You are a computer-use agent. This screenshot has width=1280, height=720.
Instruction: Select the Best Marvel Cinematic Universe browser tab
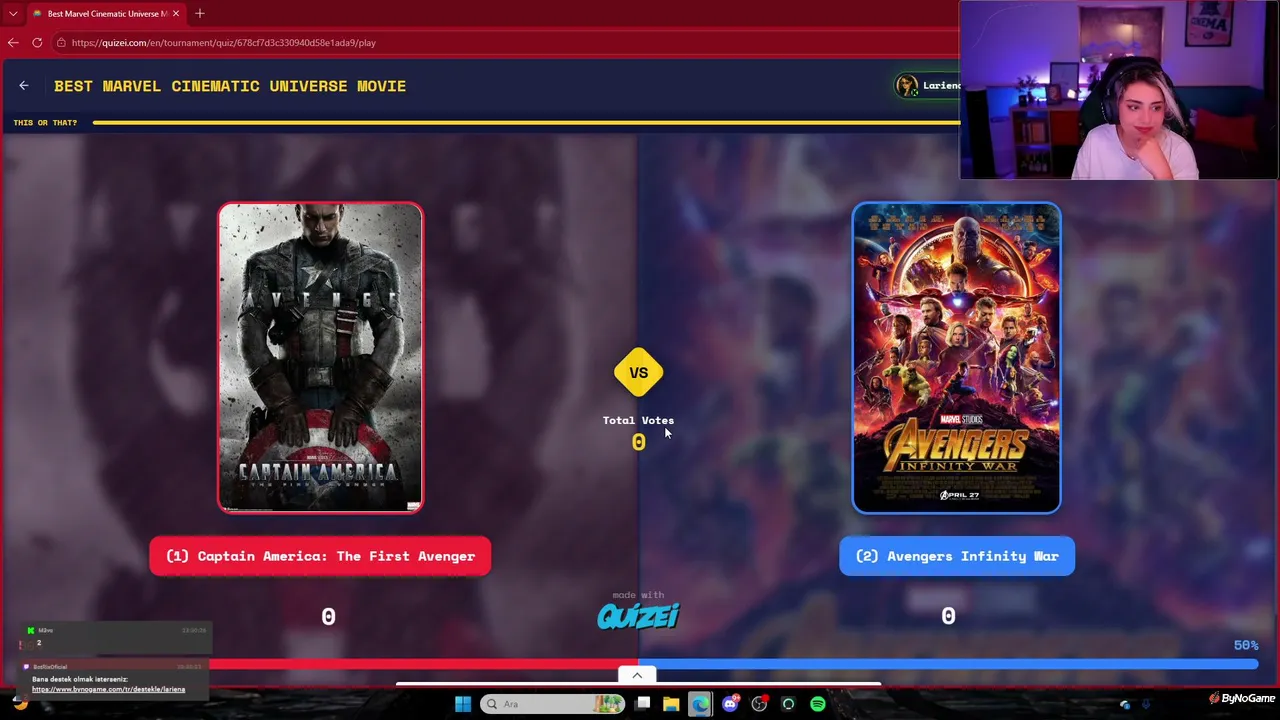pos(105,14)
